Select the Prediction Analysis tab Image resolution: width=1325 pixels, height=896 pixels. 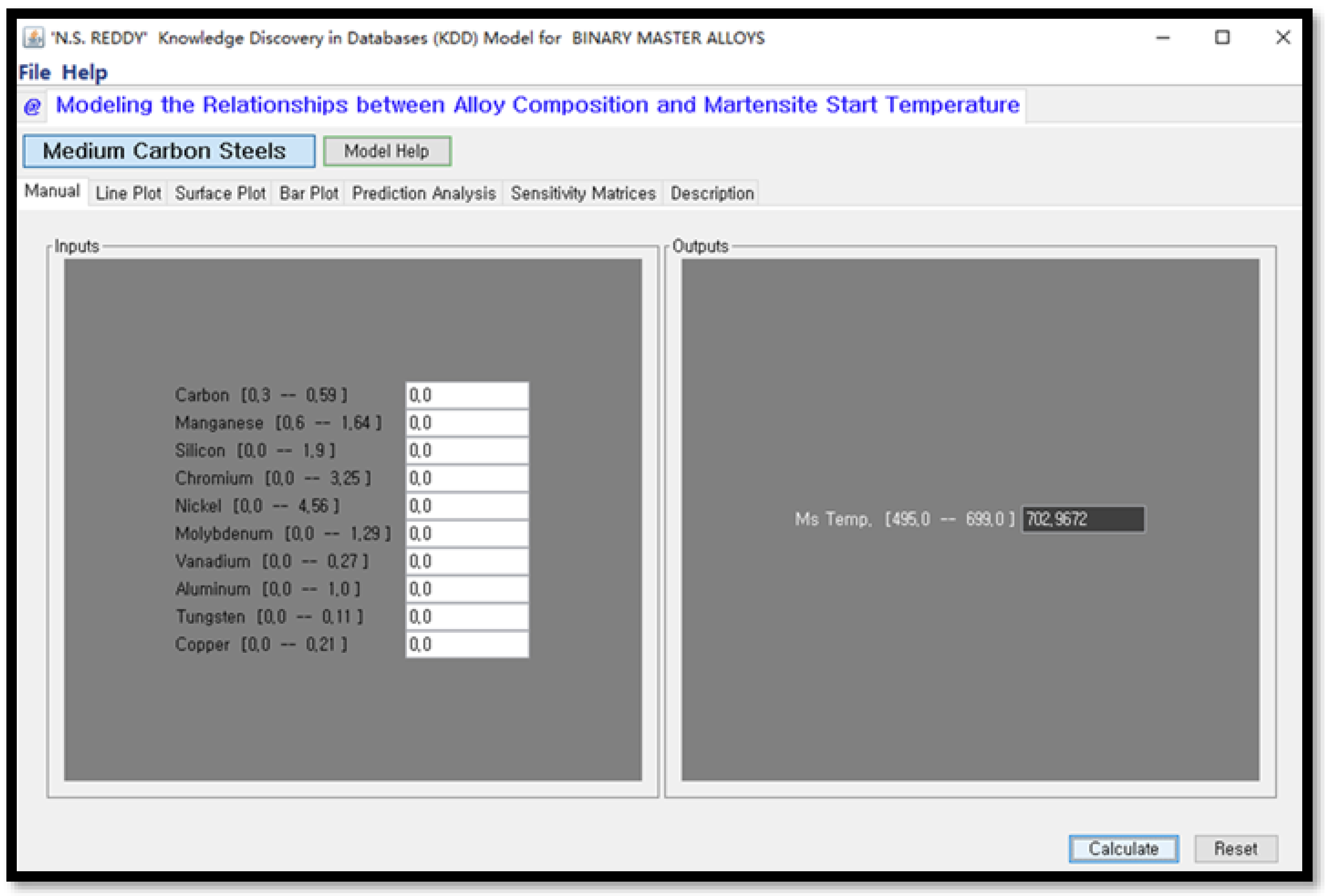423,193
